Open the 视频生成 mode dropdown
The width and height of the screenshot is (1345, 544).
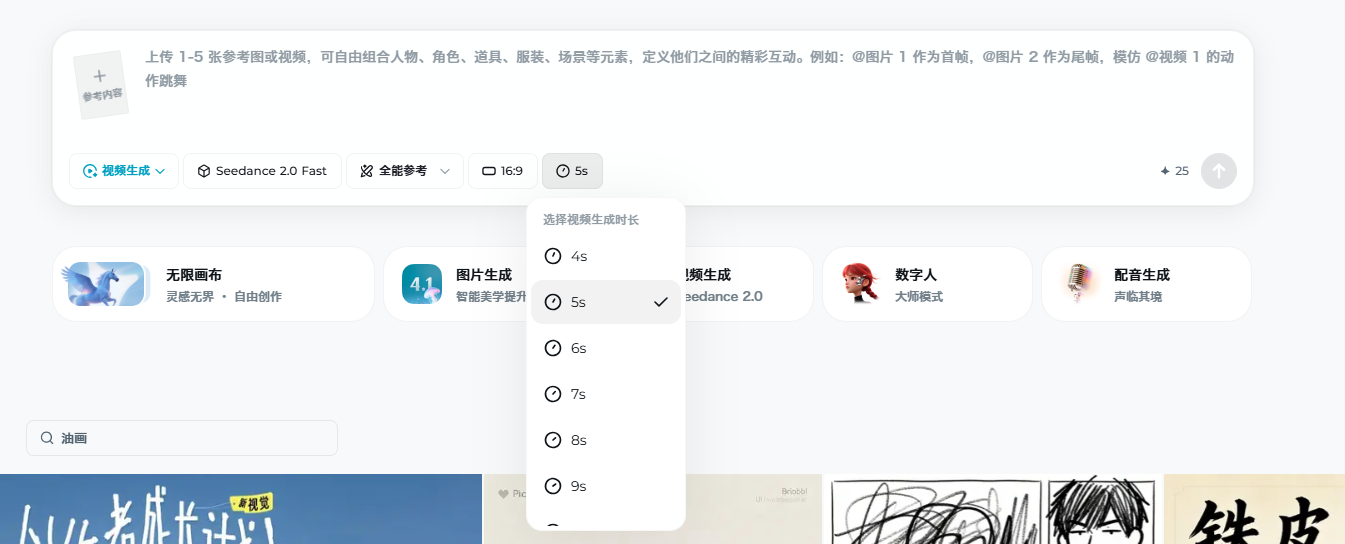pyautogui.click(x=124, y=171)
